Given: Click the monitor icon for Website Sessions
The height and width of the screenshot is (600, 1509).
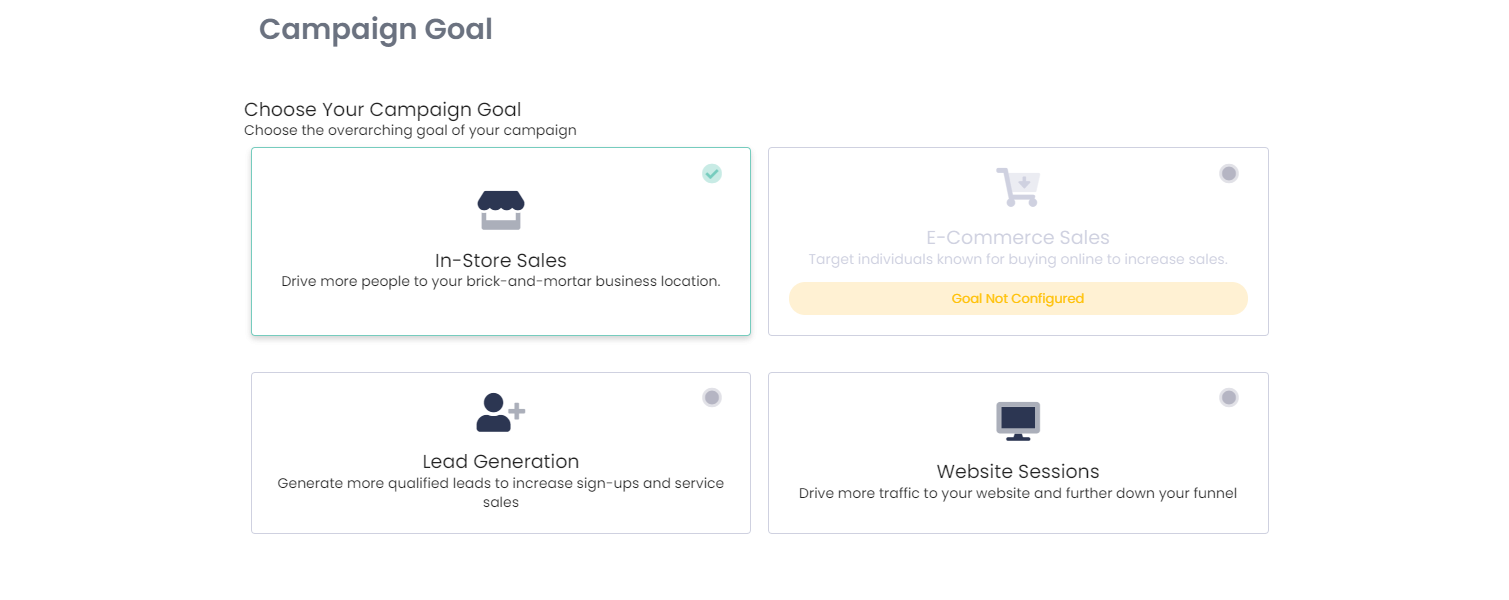Looking at the screenshot, I should tap(1018, 421).
